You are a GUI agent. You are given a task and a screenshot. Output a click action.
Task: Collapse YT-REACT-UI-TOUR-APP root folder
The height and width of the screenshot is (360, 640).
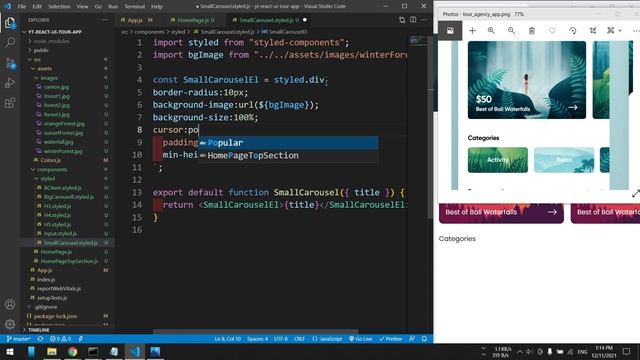tap(51, 32)
